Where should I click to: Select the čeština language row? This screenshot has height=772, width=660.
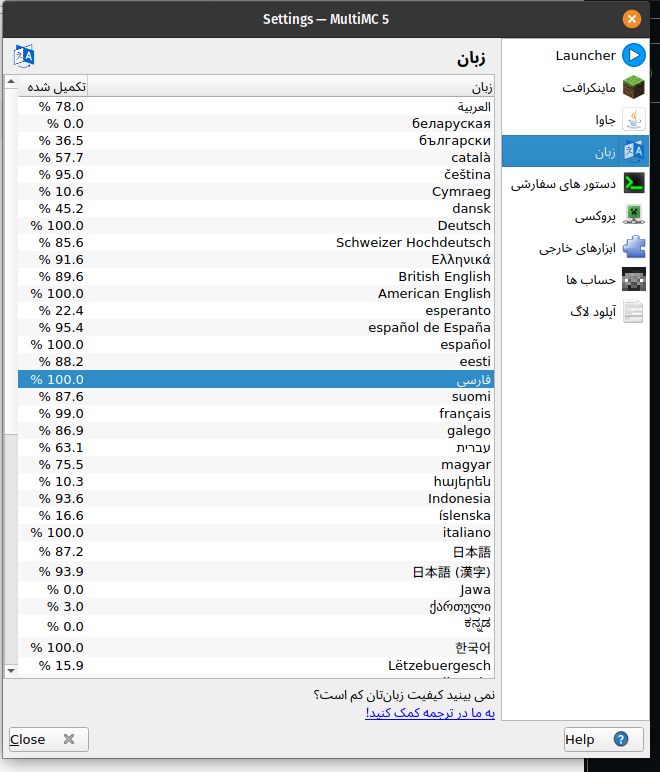click(256, 174)
